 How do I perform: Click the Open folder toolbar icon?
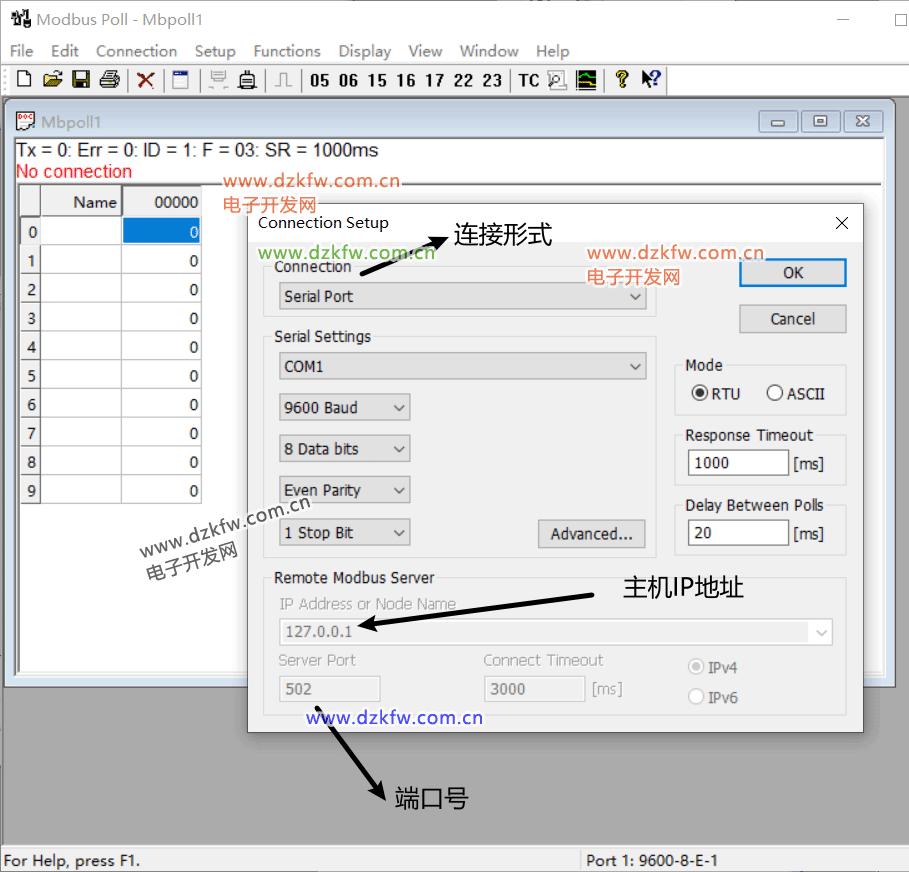[52, 80]
